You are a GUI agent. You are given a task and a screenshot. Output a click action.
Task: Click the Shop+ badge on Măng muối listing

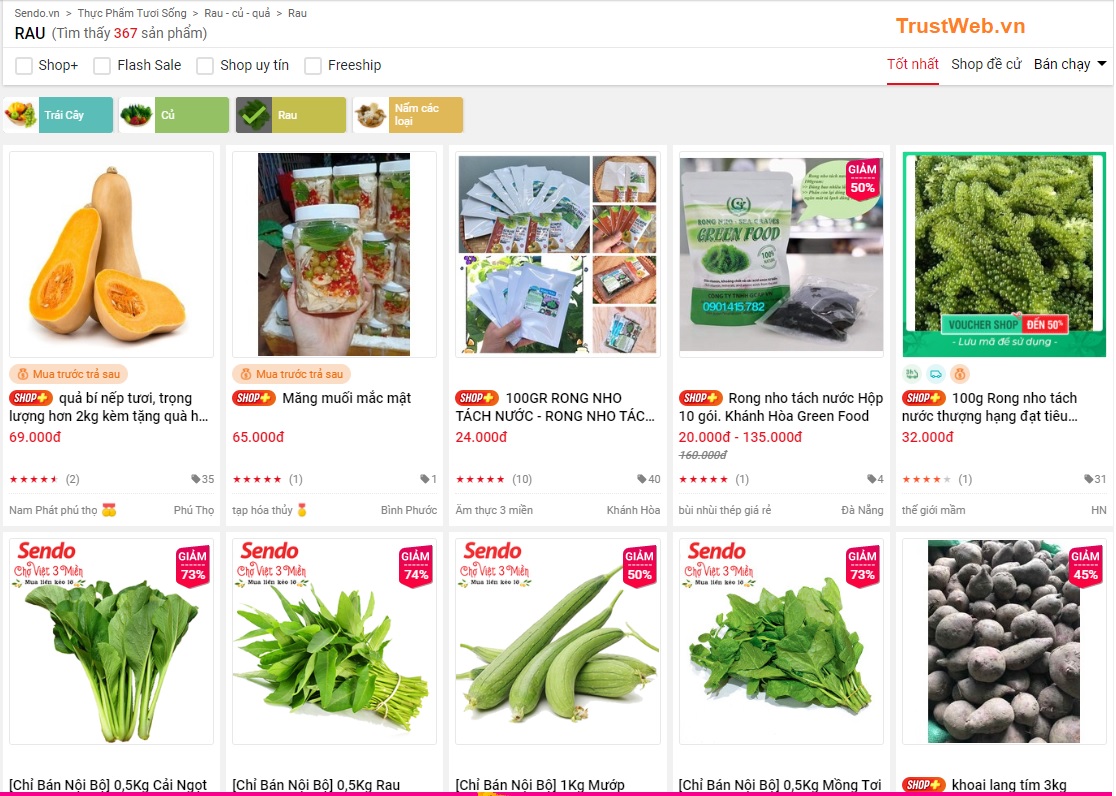(254, 398)
